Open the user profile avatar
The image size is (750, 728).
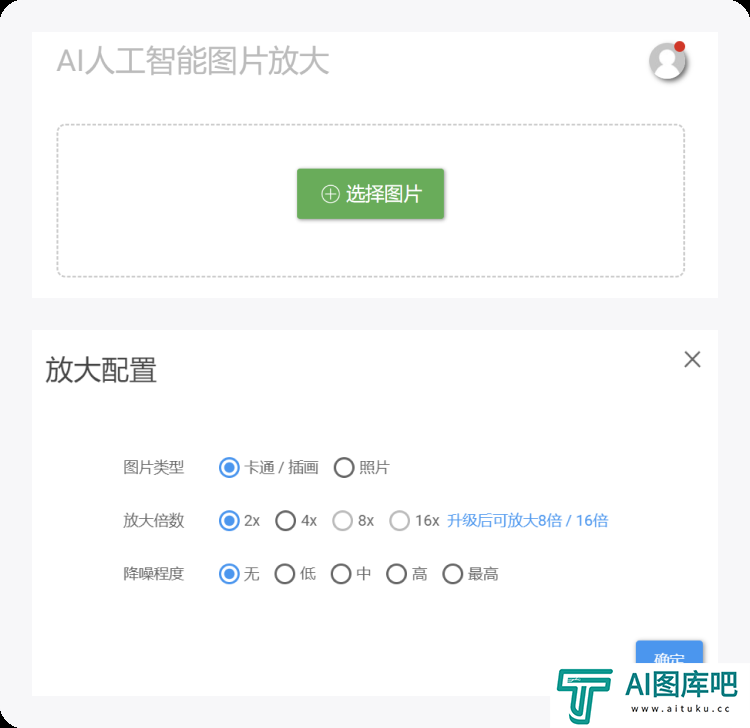click(667, 61)
